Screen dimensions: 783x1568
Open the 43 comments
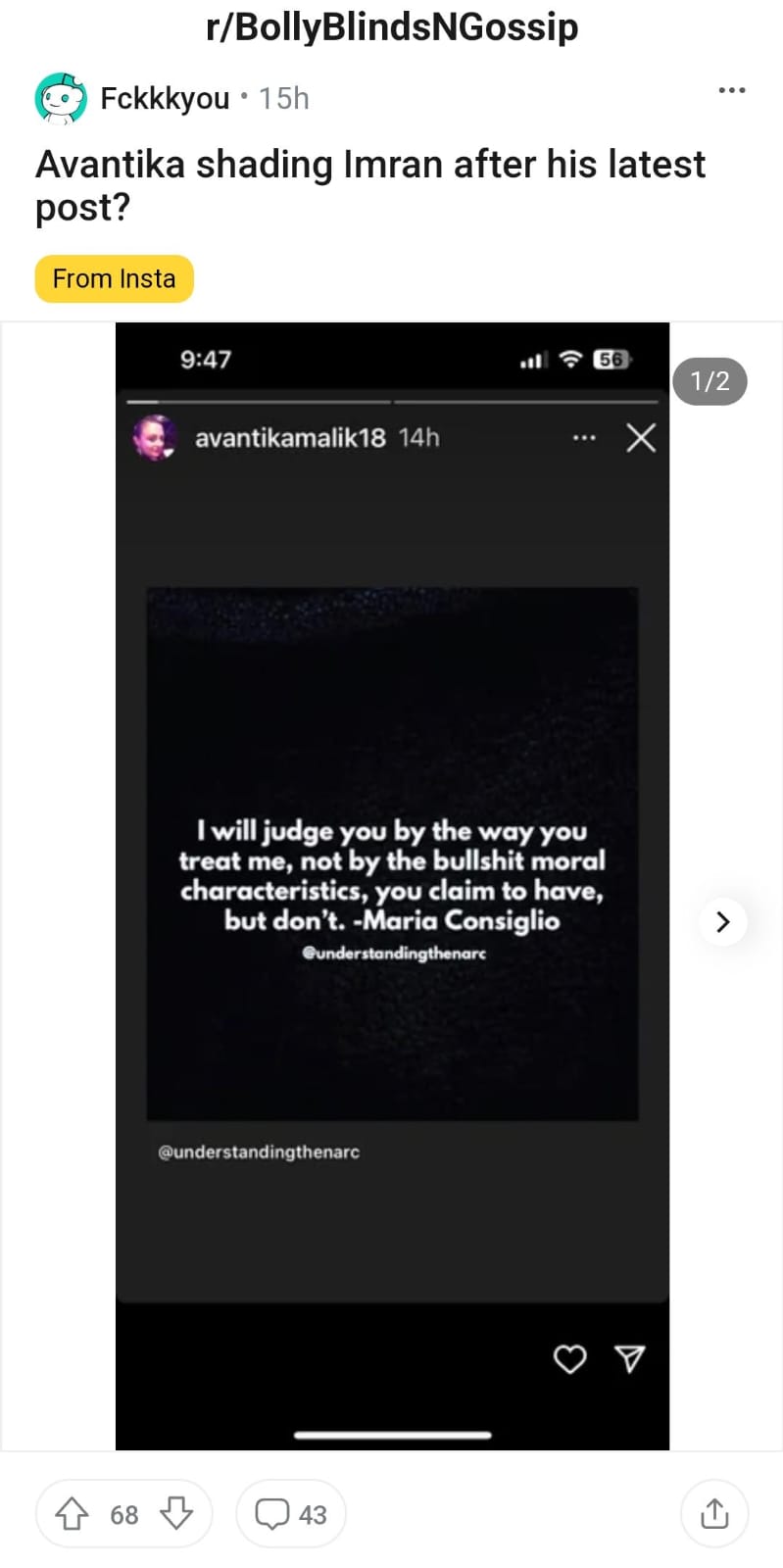point(291,1514)
